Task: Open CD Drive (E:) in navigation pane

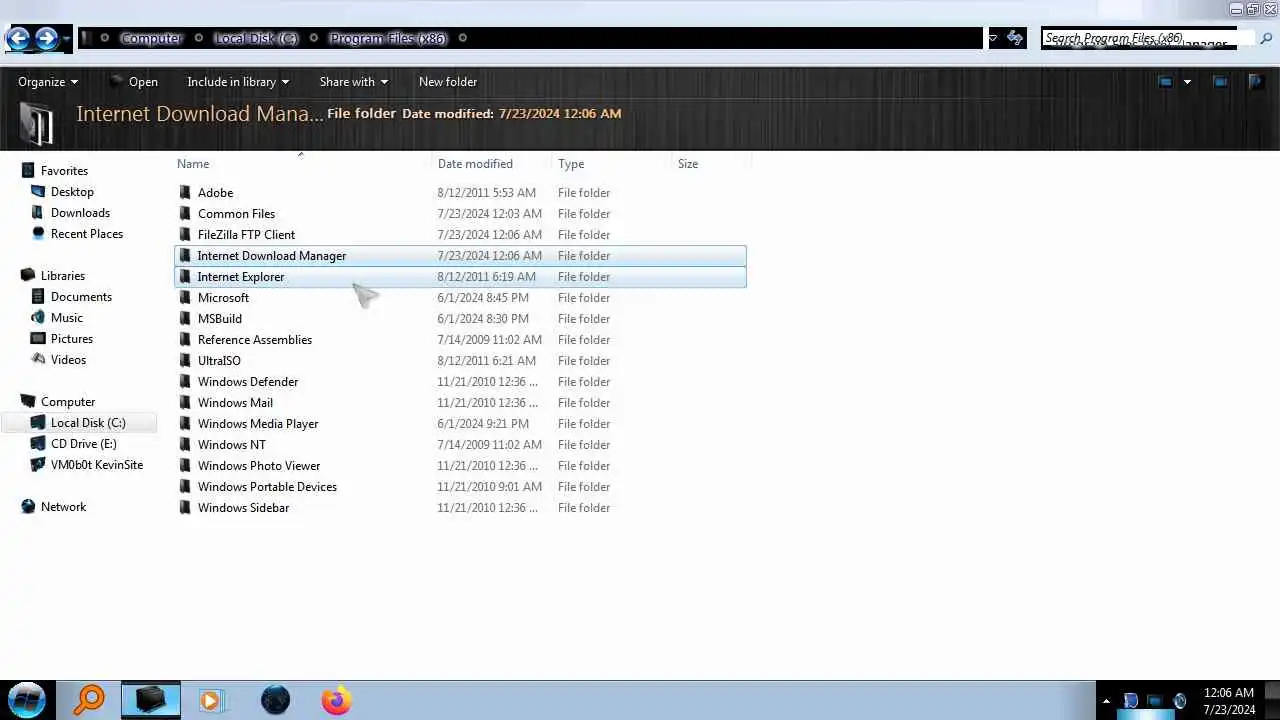Action: pyautogui.click(x=84, y=444)
